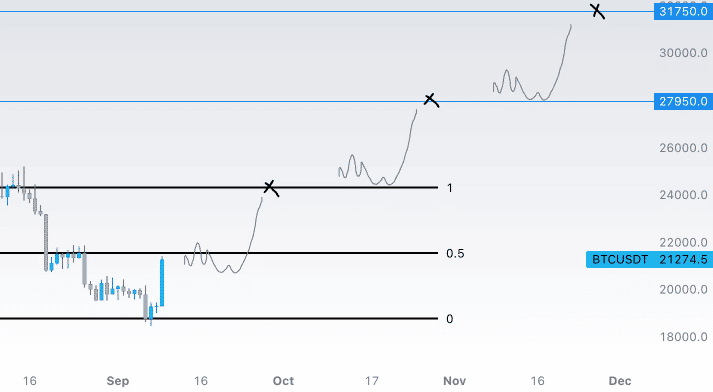Select the tall blue bullish candle

coord(162,282)
